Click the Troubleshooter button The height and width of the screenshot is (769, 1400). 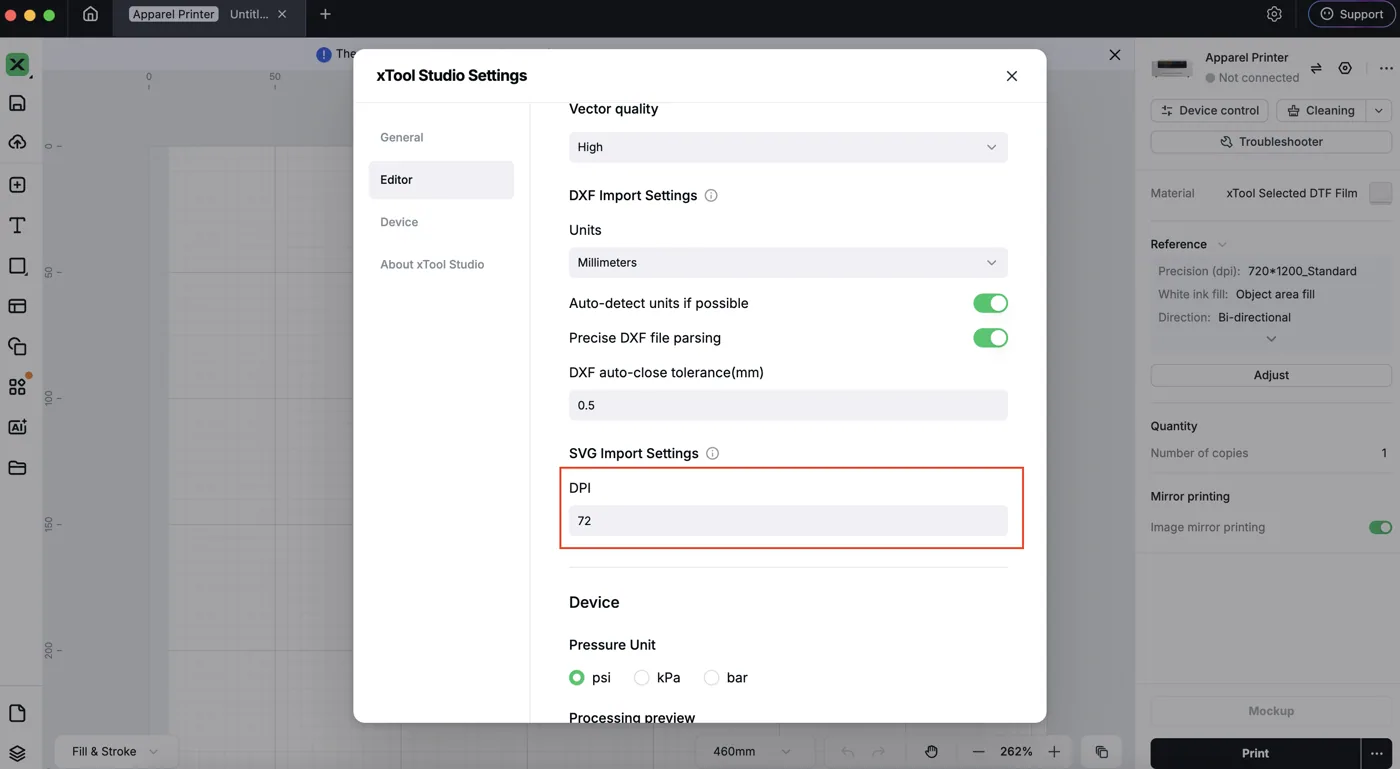click(1271, 142)
